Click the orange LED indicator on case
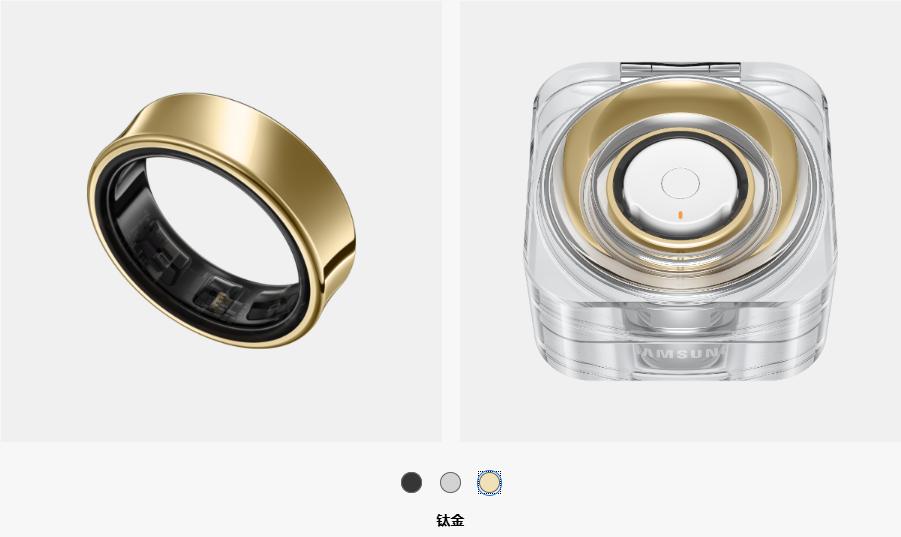 tap(680, 215)
